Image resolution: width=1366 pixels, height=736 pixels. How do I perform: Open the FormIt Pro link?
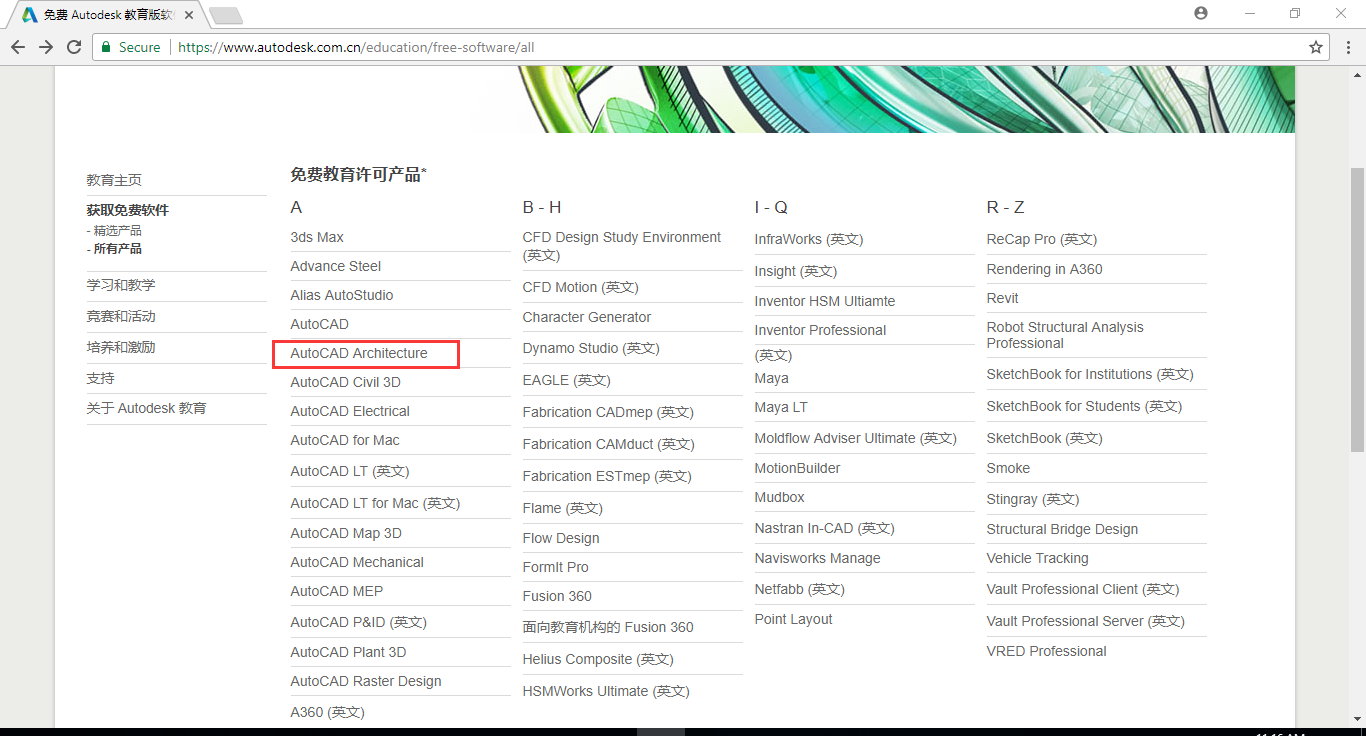(x=555, y=567)
